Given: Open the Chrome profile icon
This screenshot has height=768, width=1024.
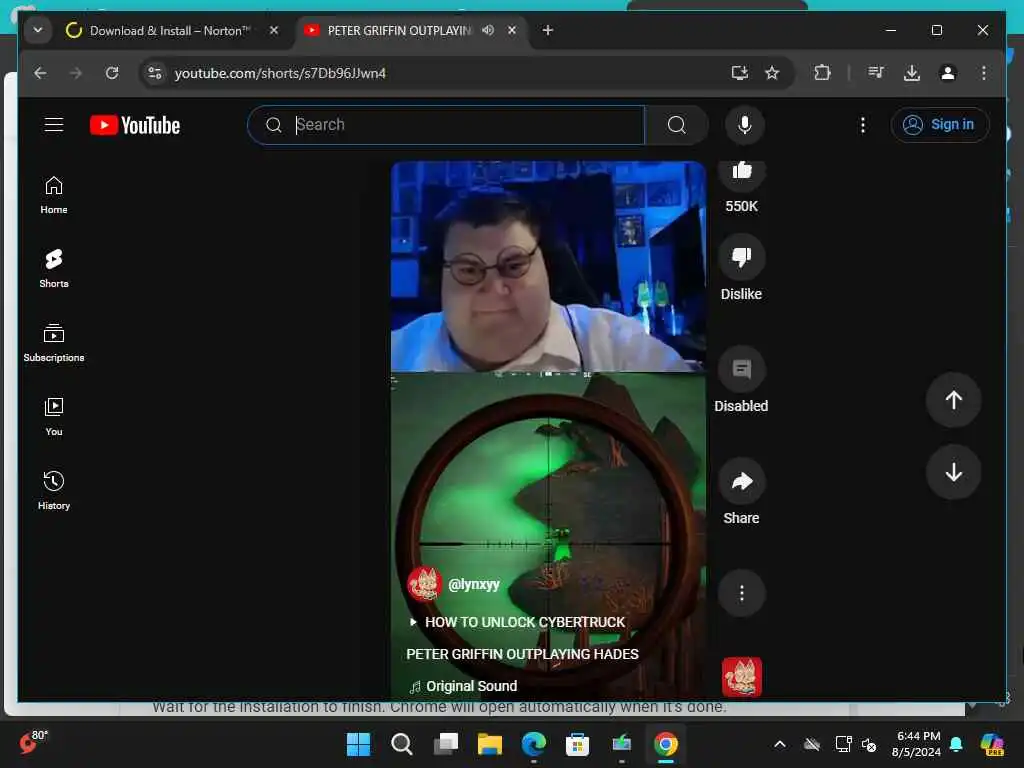Looking at the screenshot, I should click(x=948, y=72).
